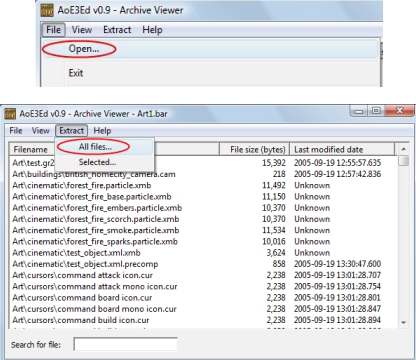416x360 pixels.
Task: Sort by Last modified date column header
Action: (x=342, y=149)
